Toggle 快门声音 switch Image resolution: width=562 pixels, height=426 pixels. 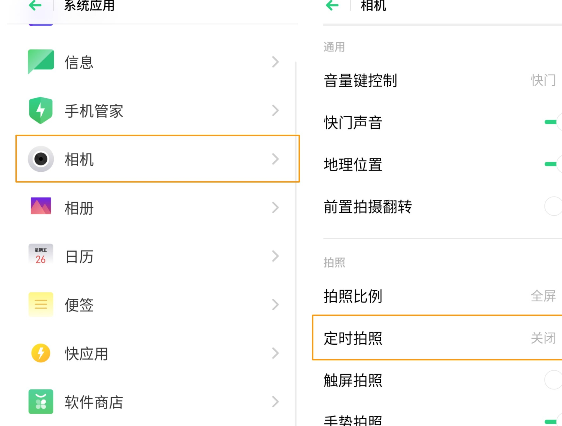coord(553,122)
